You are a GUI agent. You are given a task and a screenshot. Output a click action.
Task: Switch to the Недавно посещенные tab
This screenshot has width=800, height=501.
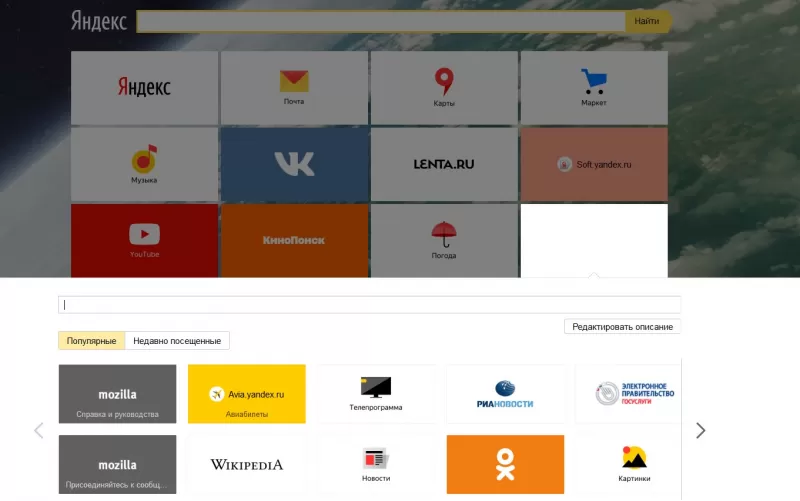(177, 341)
